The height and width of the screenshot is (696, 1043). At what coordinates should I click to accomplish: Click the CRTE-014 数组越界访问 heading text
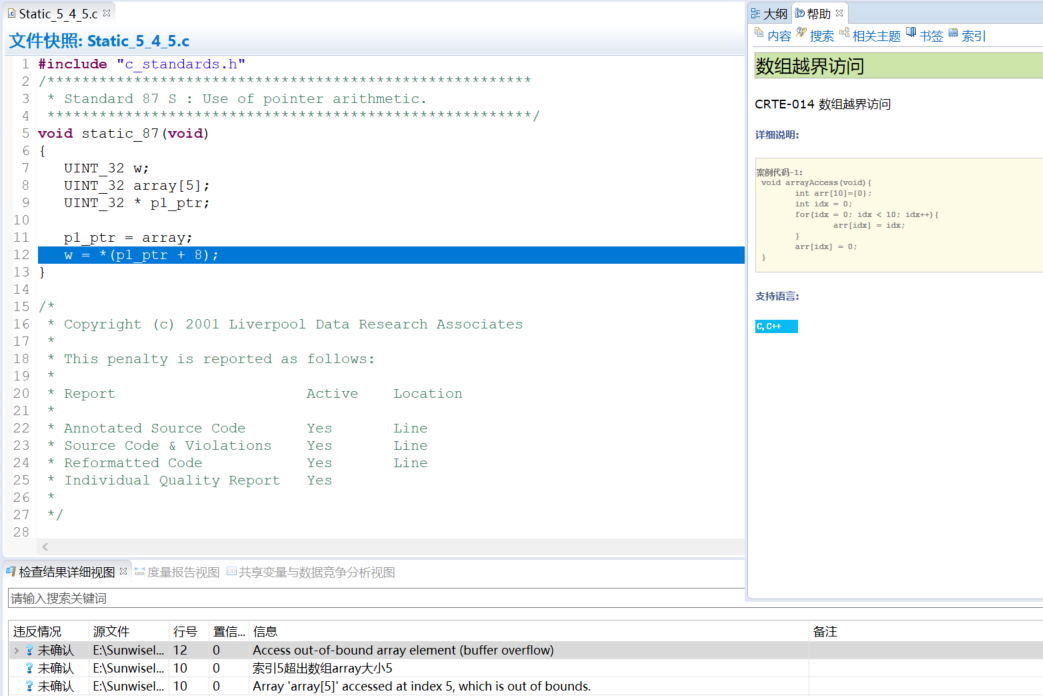[x=822, y=104]
